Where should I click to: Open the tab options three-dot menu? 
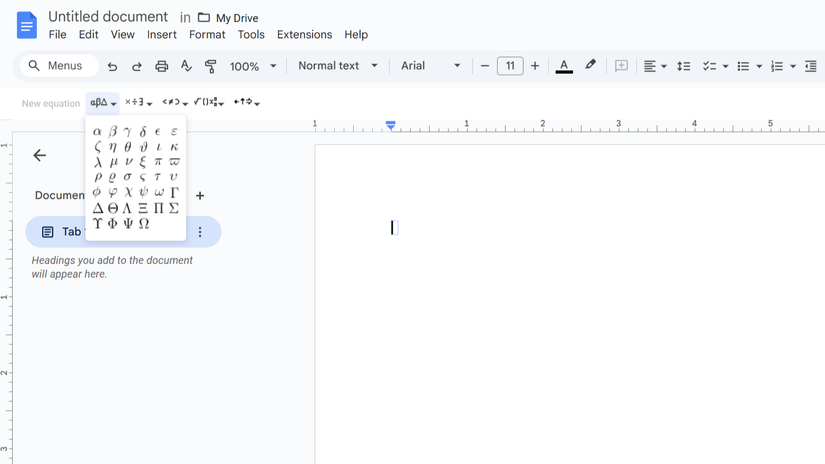[200, 232]
